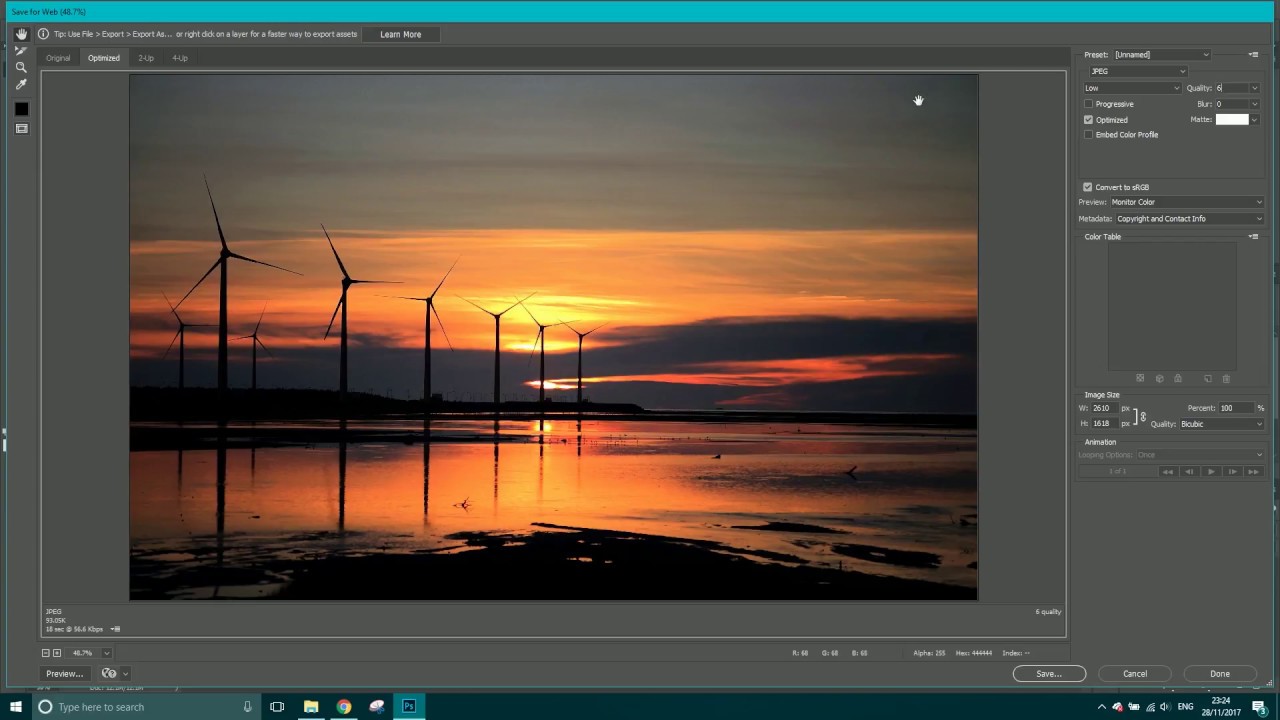This screenshot has width=1280, height=720.
Task: Open the Color Table panel menu icon
Action: coord(1253,237)
